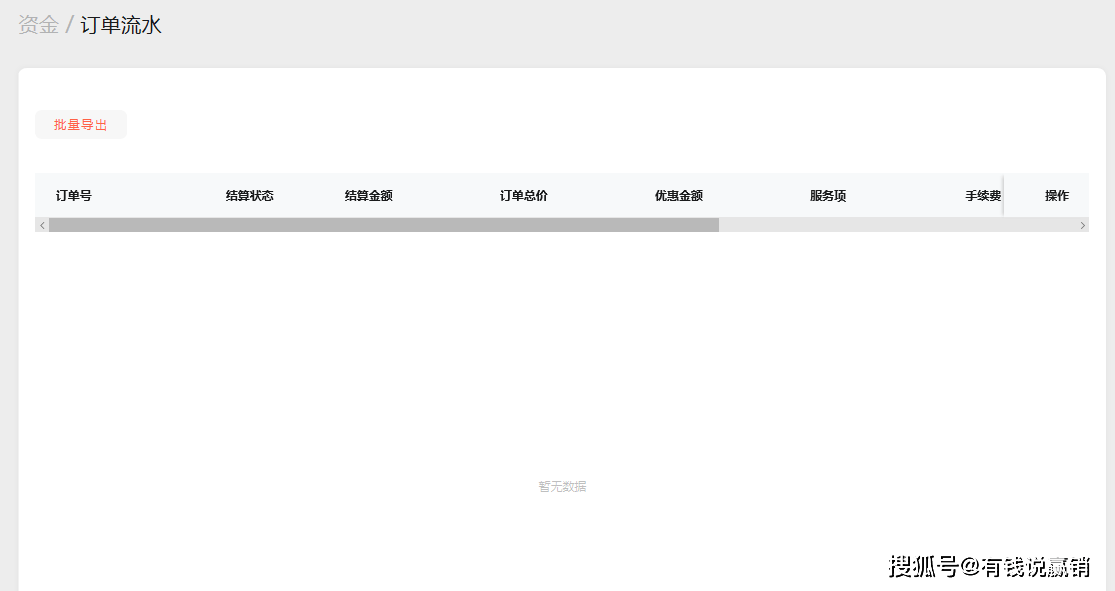Click the horizontal scrollbar thumb
This screenshot has width=1115, height=591.
pos(385,224)
